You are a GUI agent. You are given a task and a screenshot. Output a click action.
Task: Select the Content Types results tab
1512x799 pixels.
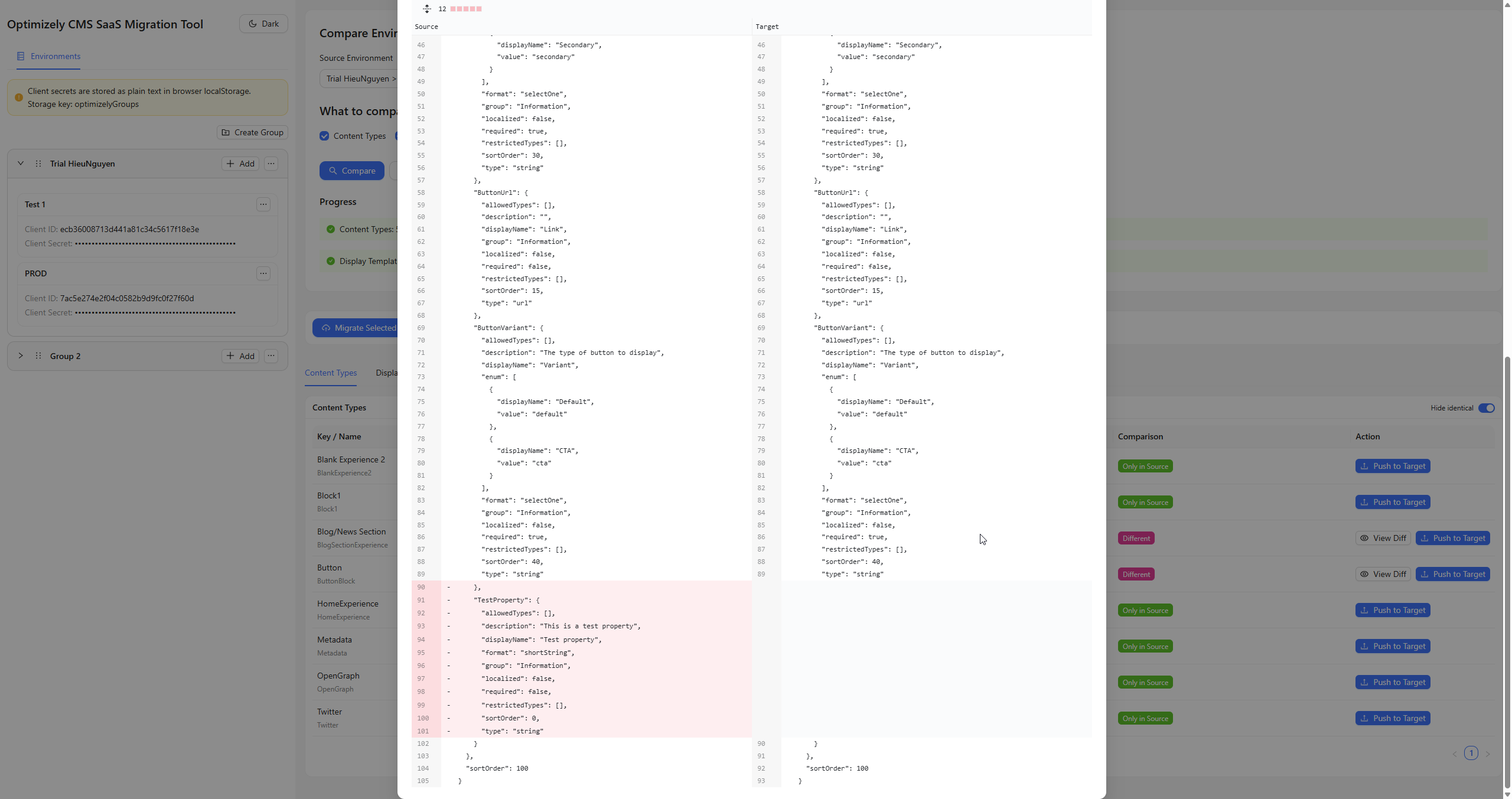[331, 373]
